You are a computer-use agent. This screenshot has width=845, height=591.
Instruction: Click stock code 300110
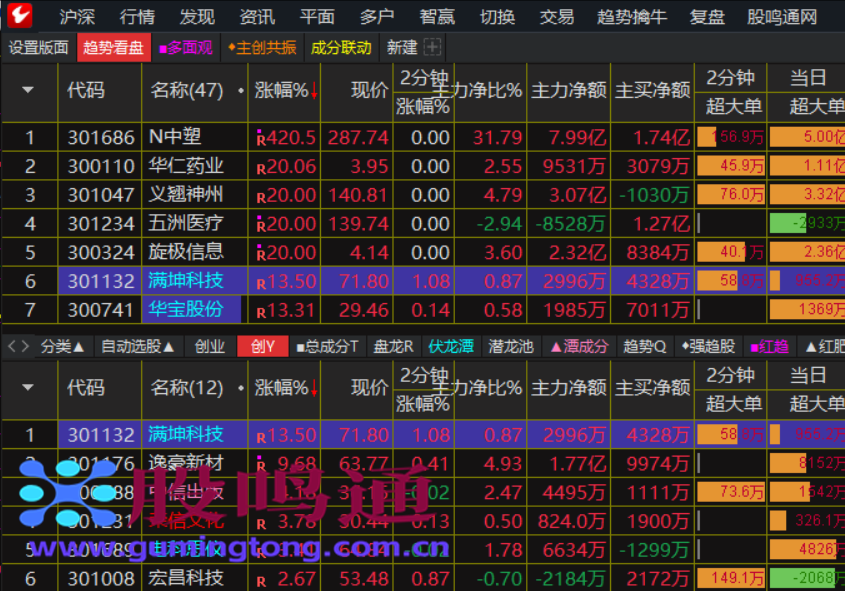[101, 166]
